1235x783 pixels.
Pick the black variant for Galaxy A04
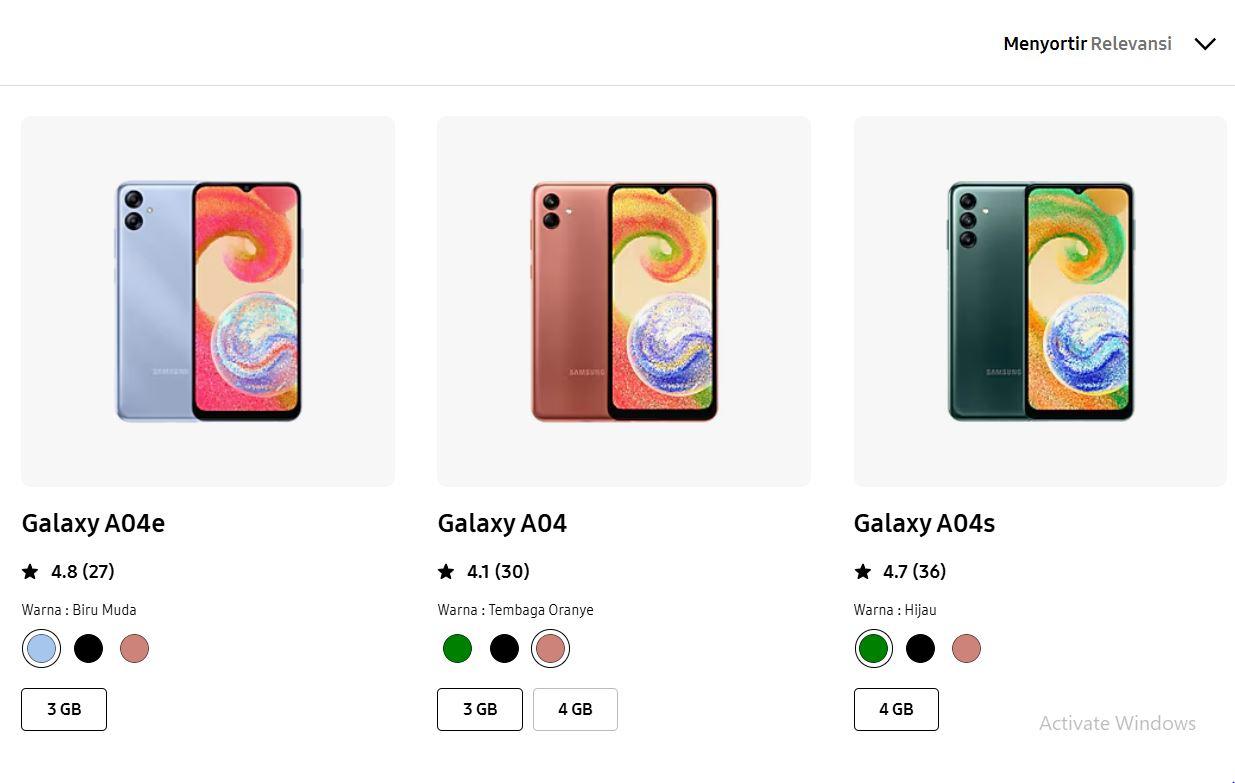pyautogui.click(x=504, y=648)
